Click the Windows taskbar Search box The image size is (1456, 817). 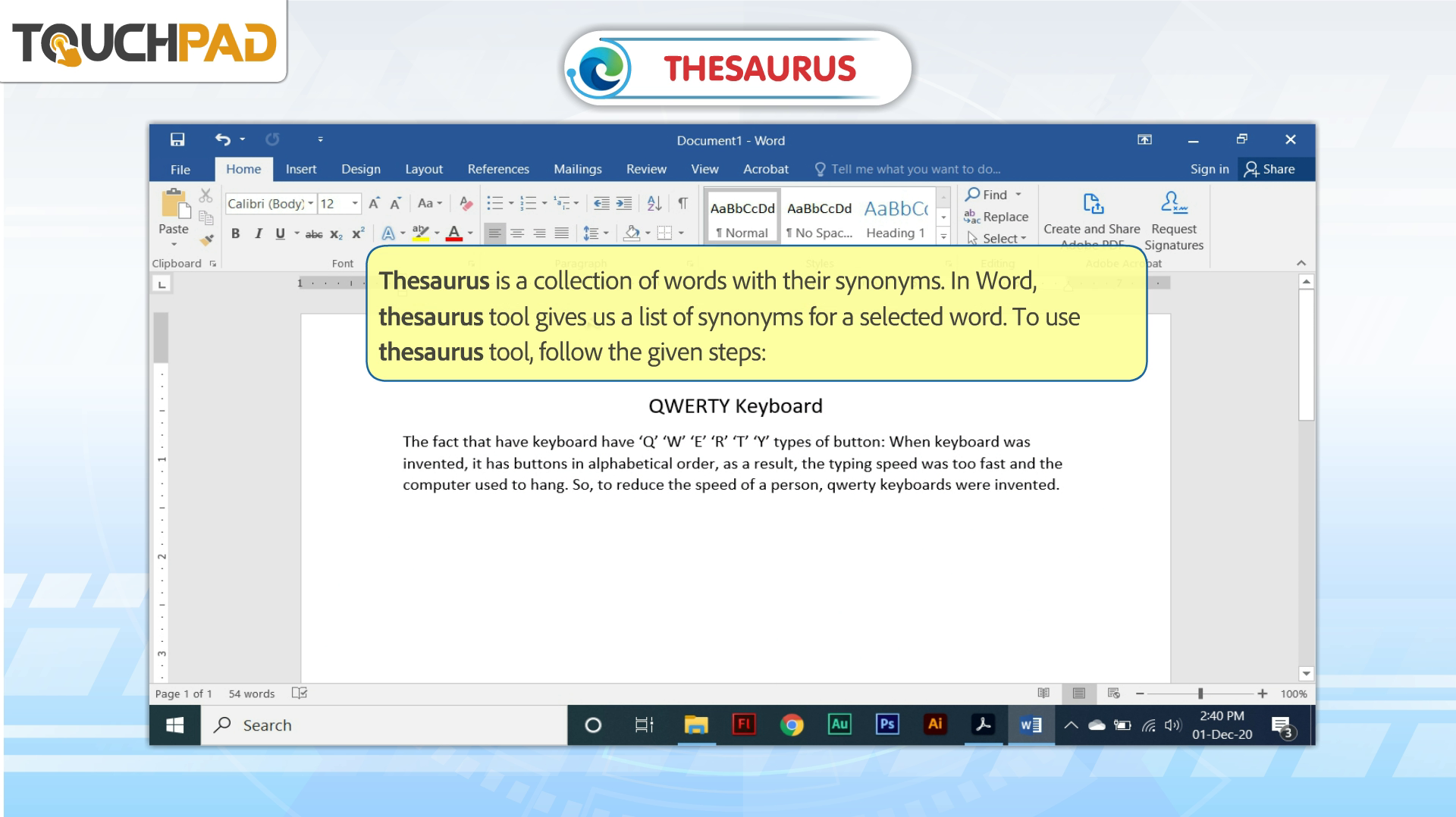click(384, 725)
